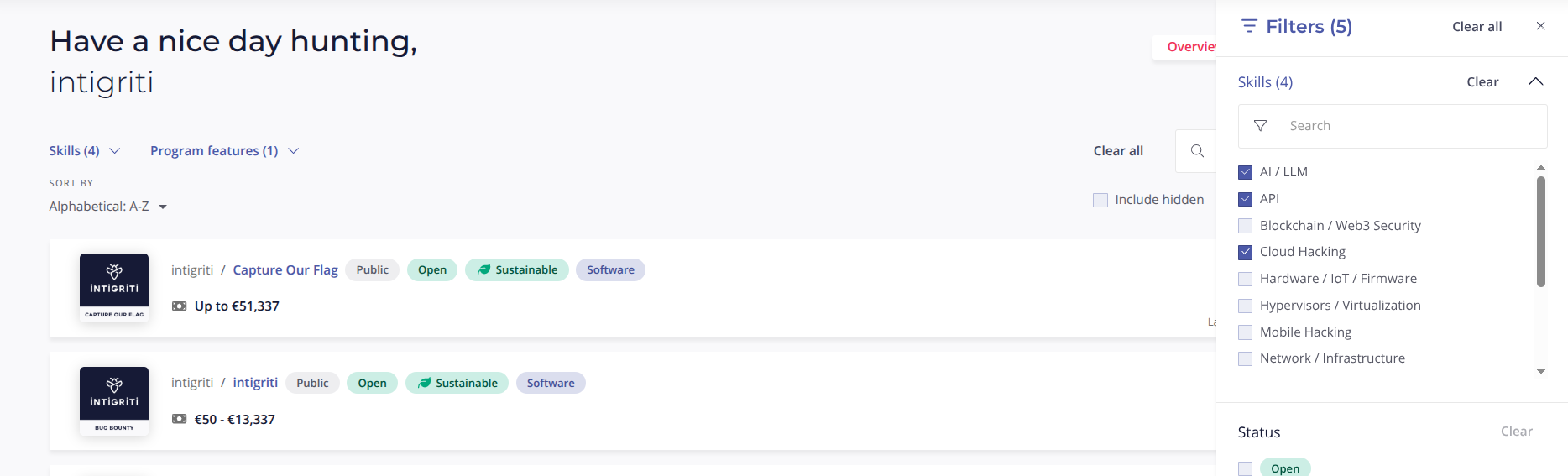Enable the Include hidden checkbox
This screenshot has width=1568, height=476.
pos(1100,200)
